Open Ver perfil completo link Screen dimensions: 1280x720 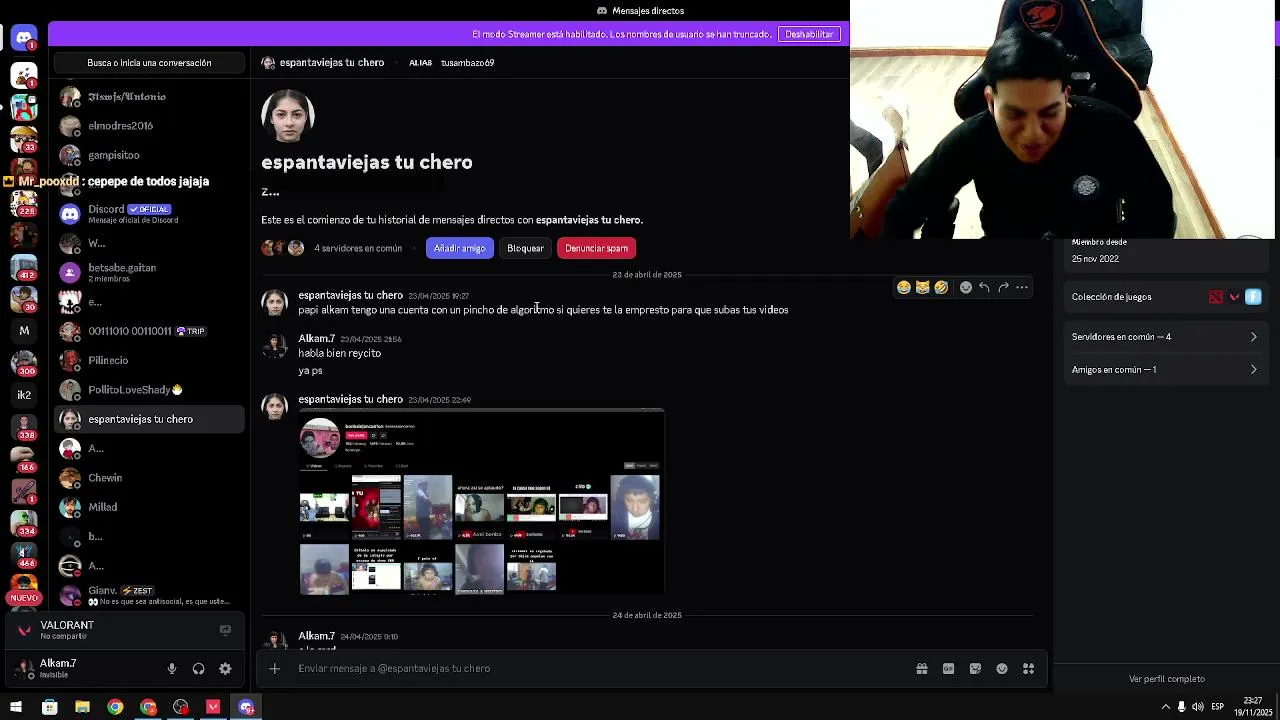pos(1166,679)
